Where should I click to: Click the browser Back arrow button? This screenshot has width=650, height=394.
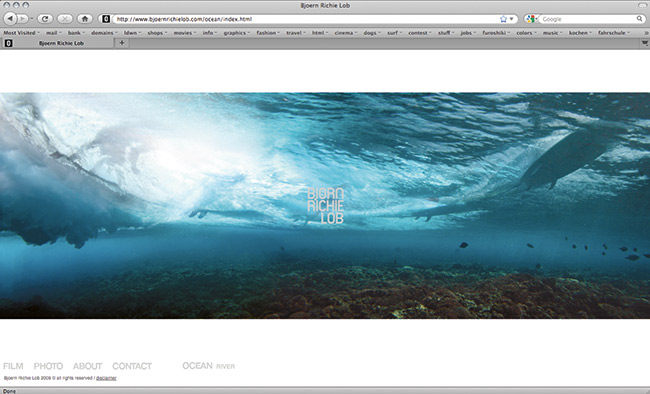pyautogui.click(x=10, y=19)
